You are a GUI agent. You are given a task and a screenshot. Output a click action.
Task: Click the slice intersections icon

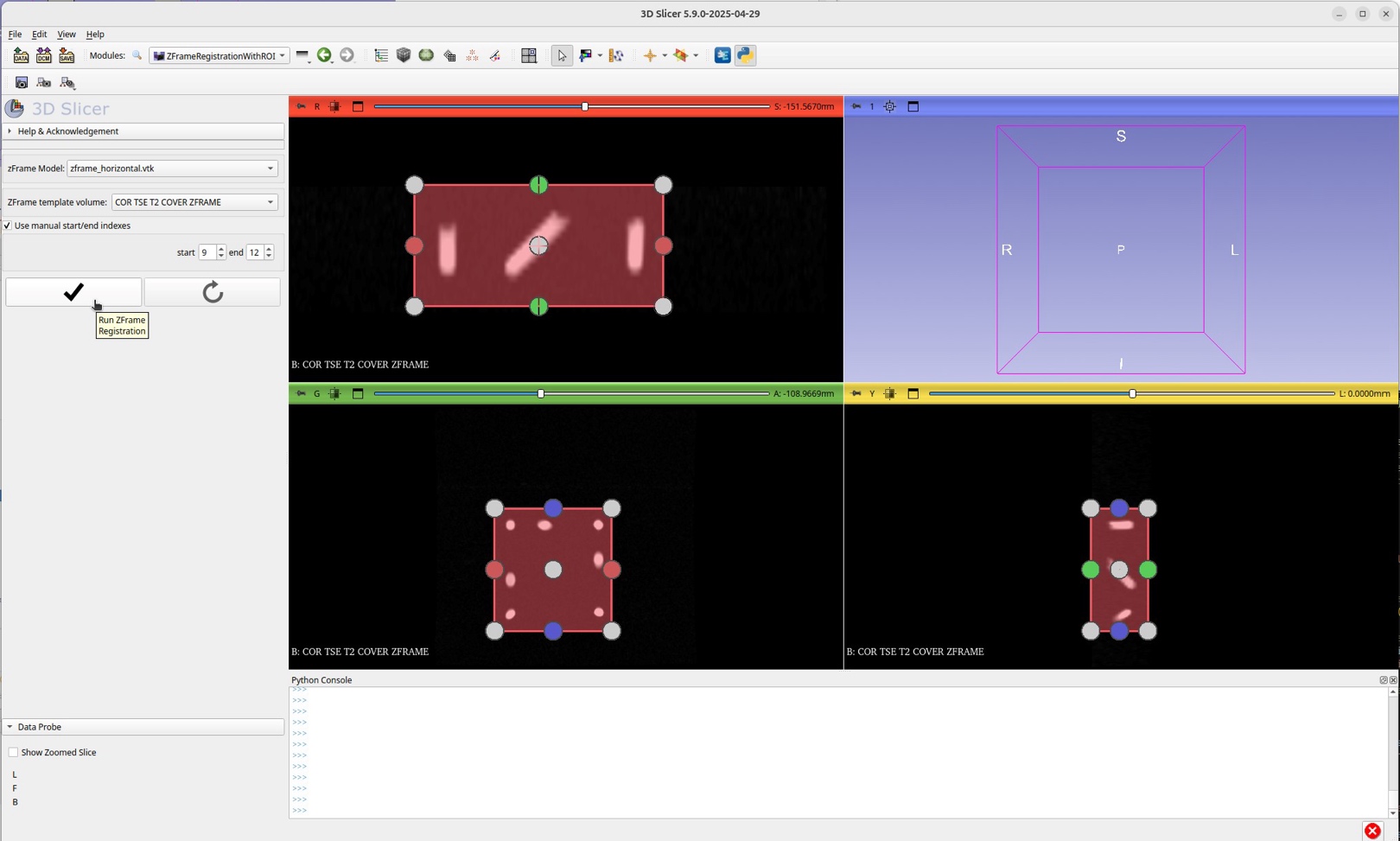pos(681,55)
